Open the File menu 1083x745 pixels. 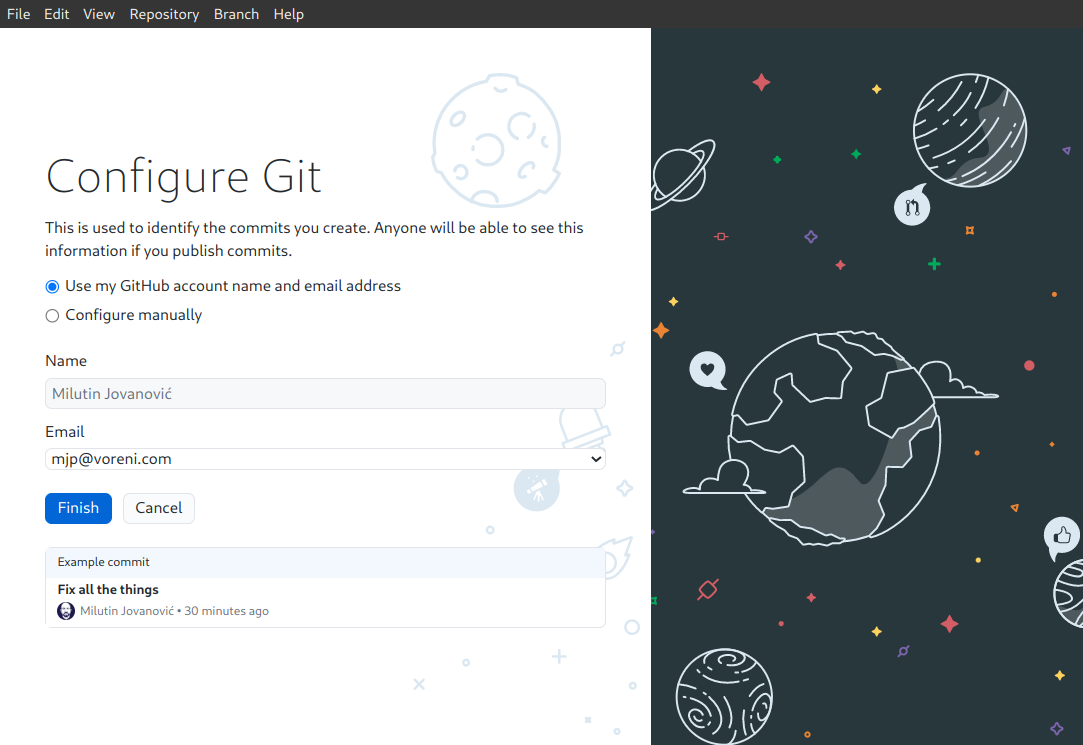(x=19, y=14)
